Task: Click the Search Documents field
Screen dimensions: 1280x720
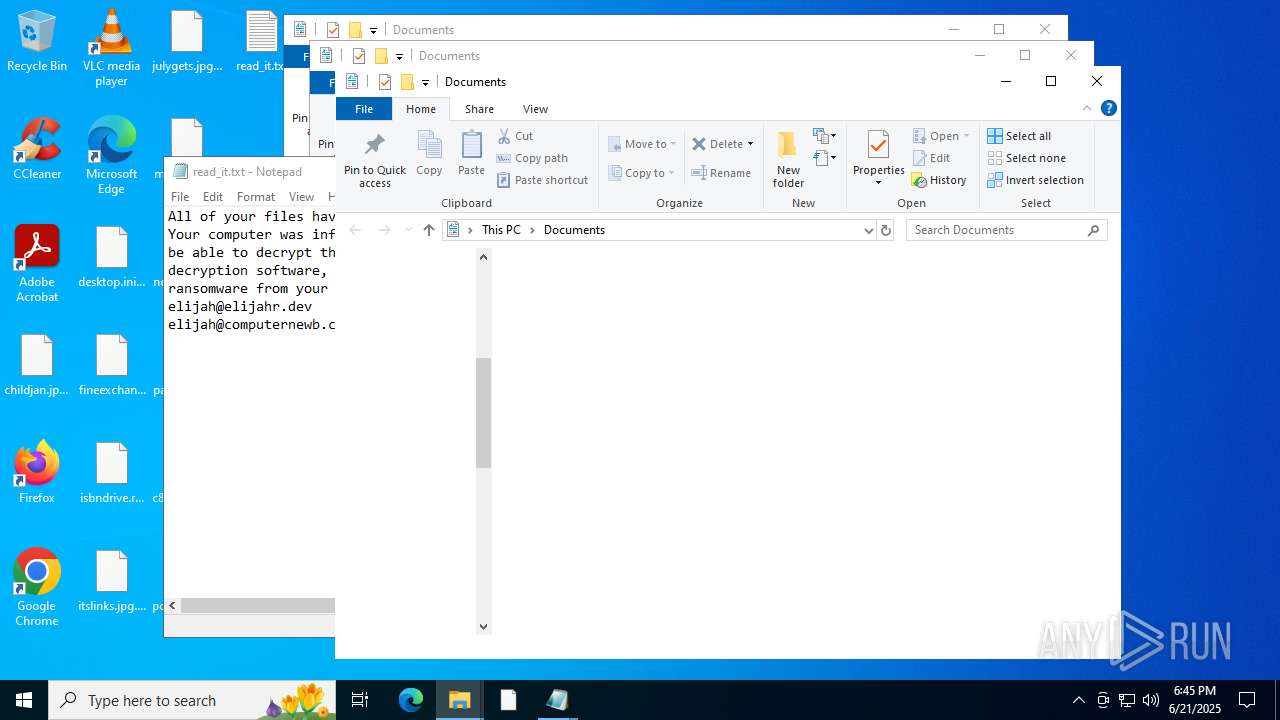Action: (x=1006, y=230)
